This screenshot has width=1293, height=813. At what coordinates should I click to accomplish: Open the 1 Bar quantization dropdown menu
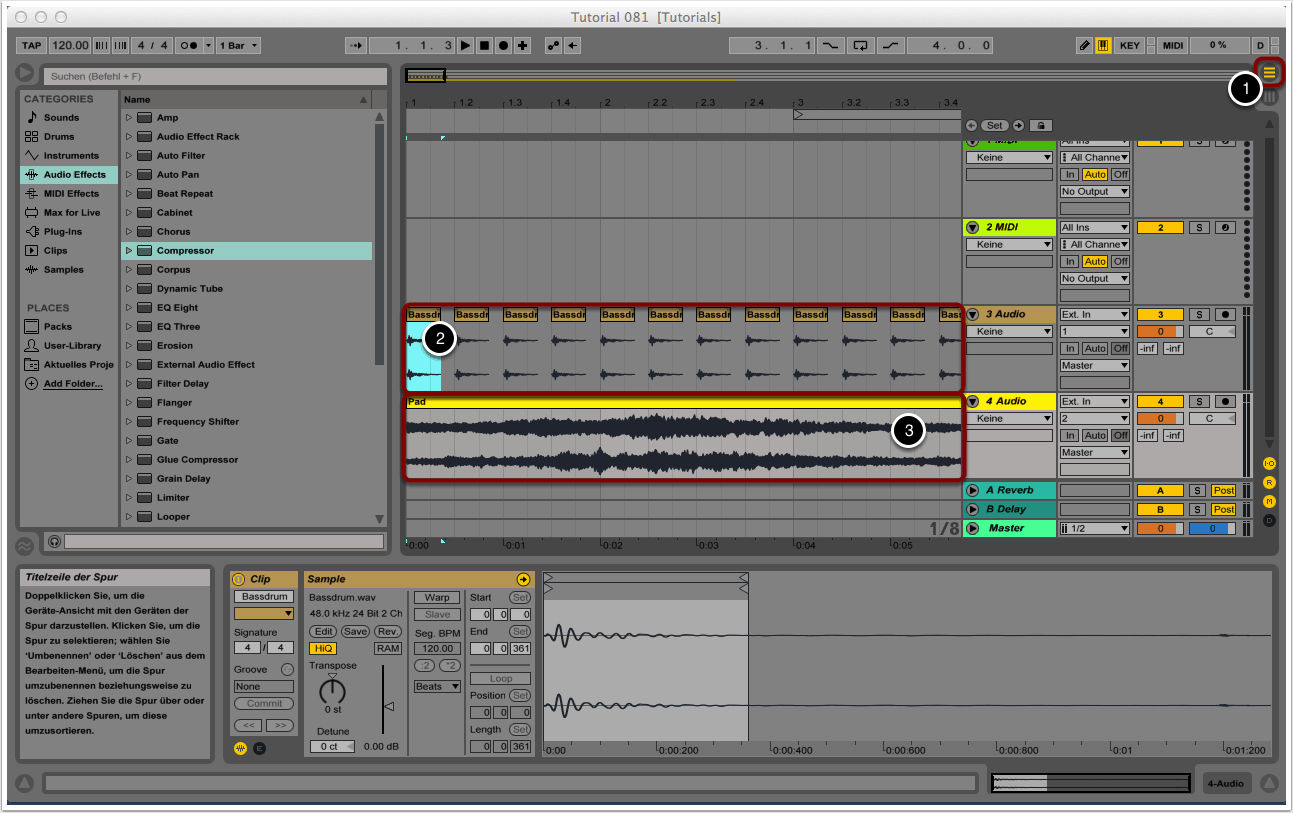click(x=239, y=46)
